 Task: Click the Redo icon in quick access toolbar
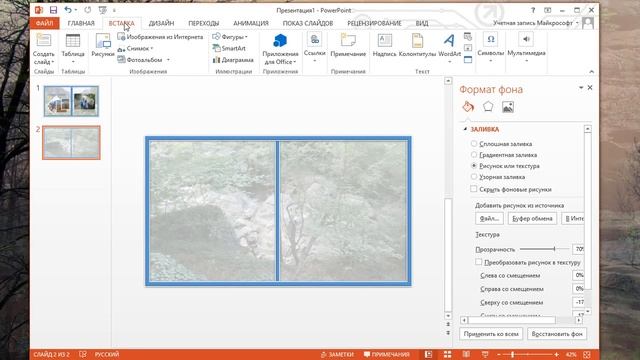[87, 10]
